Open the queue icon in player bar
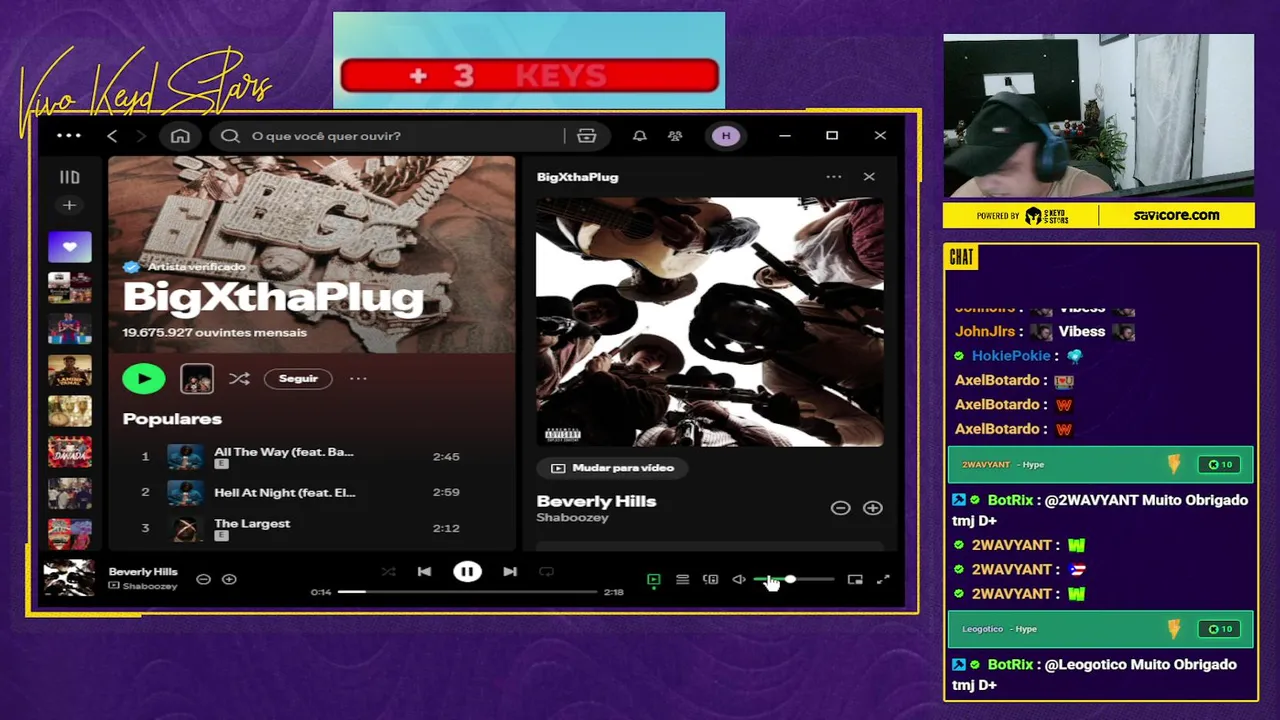The width and height of the screenshot is (1280, 720). pos(682,579)
